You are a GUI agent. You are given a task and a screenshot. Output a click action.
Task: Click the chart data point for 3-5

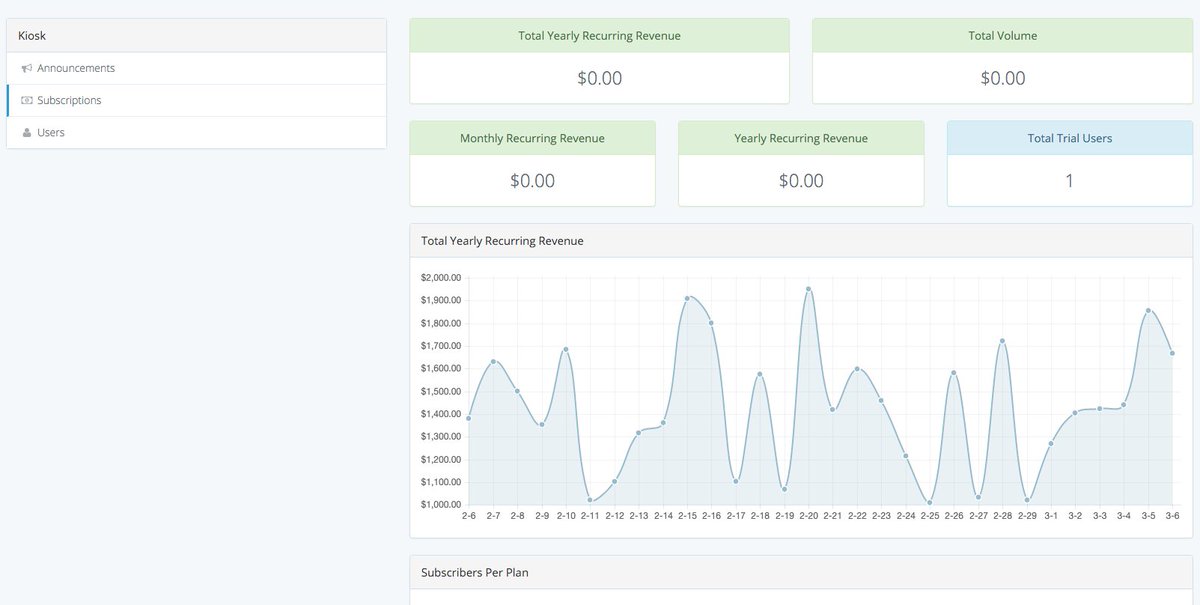[x=1148, y=310]
